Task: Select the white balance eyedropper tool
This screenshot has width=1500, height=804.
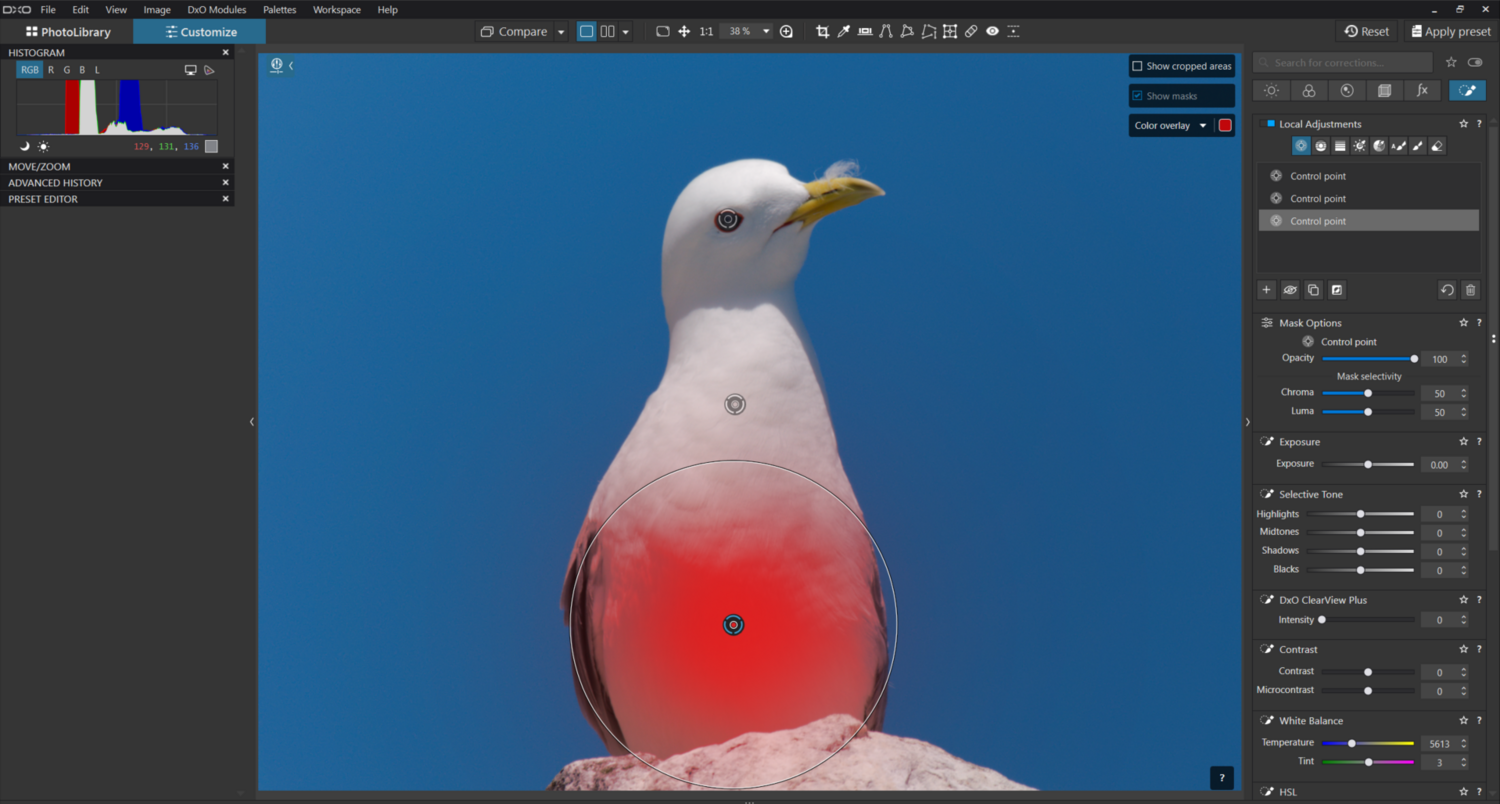Action: click(843, 31)
